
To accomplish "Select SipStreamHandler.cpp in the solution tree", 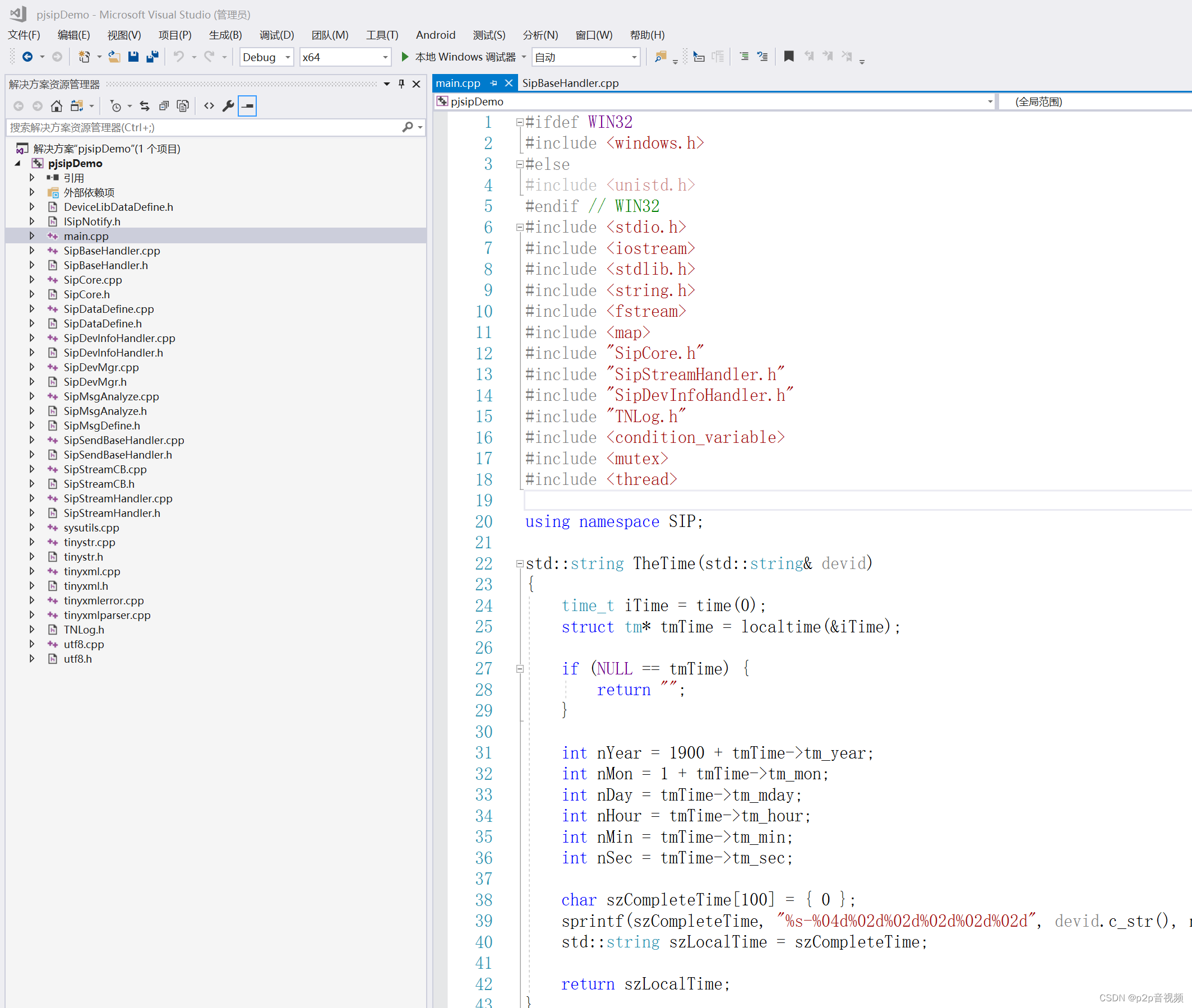I will pyautogui.click(x=118, y=498).
